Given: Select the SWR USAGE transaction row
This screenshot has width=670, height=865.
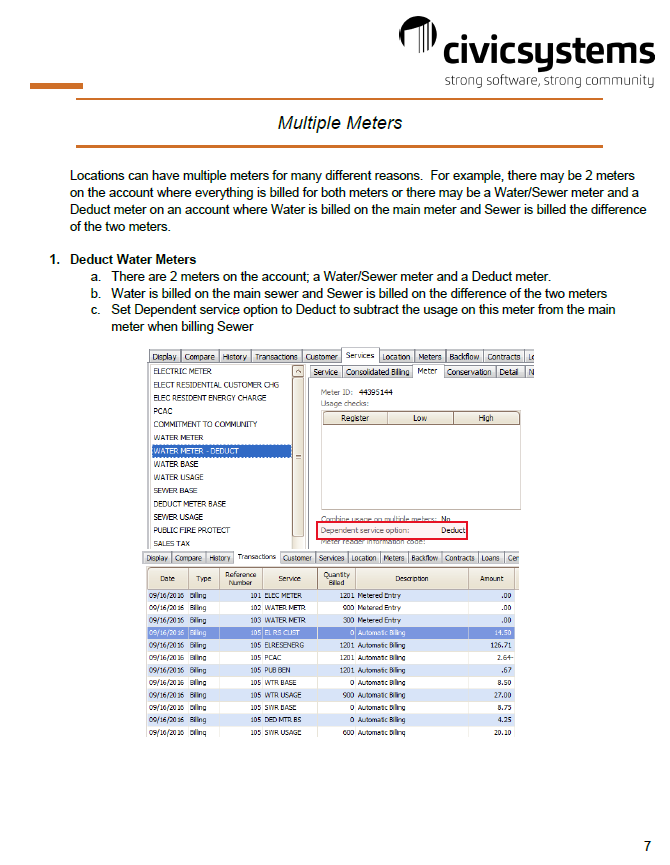Looking at the screenshot, I should (330, 733).
